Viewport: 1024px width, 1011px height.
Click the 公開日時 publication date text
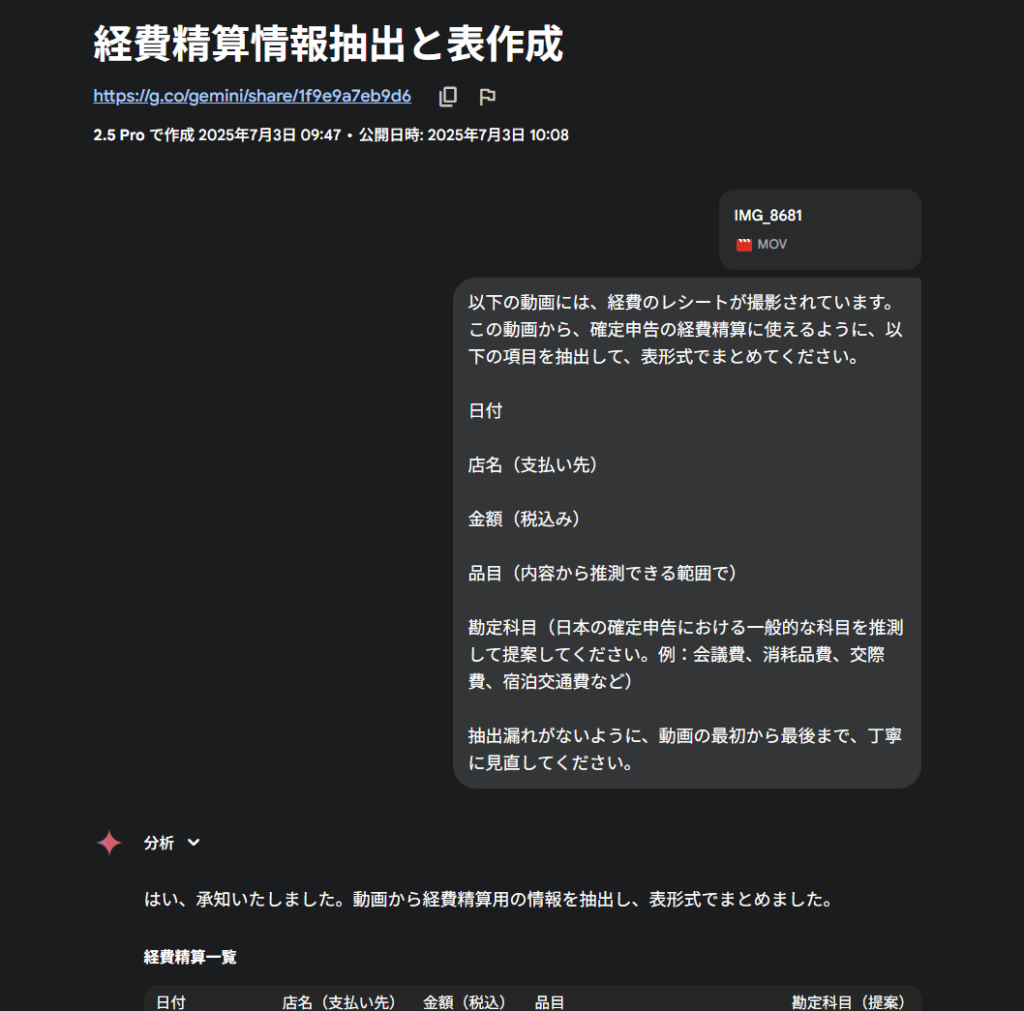tap(464, 135)
